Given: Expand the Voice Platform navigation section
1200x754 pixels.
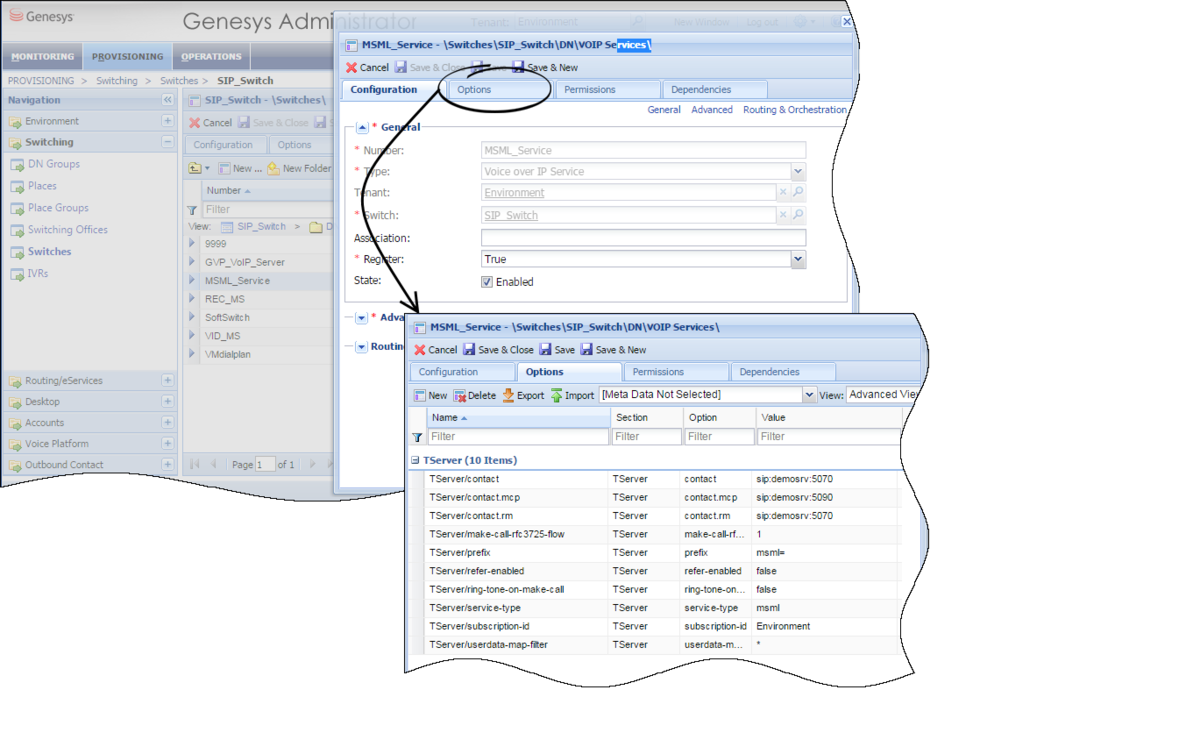Looking at the screenshot, I should coord(168,444).
